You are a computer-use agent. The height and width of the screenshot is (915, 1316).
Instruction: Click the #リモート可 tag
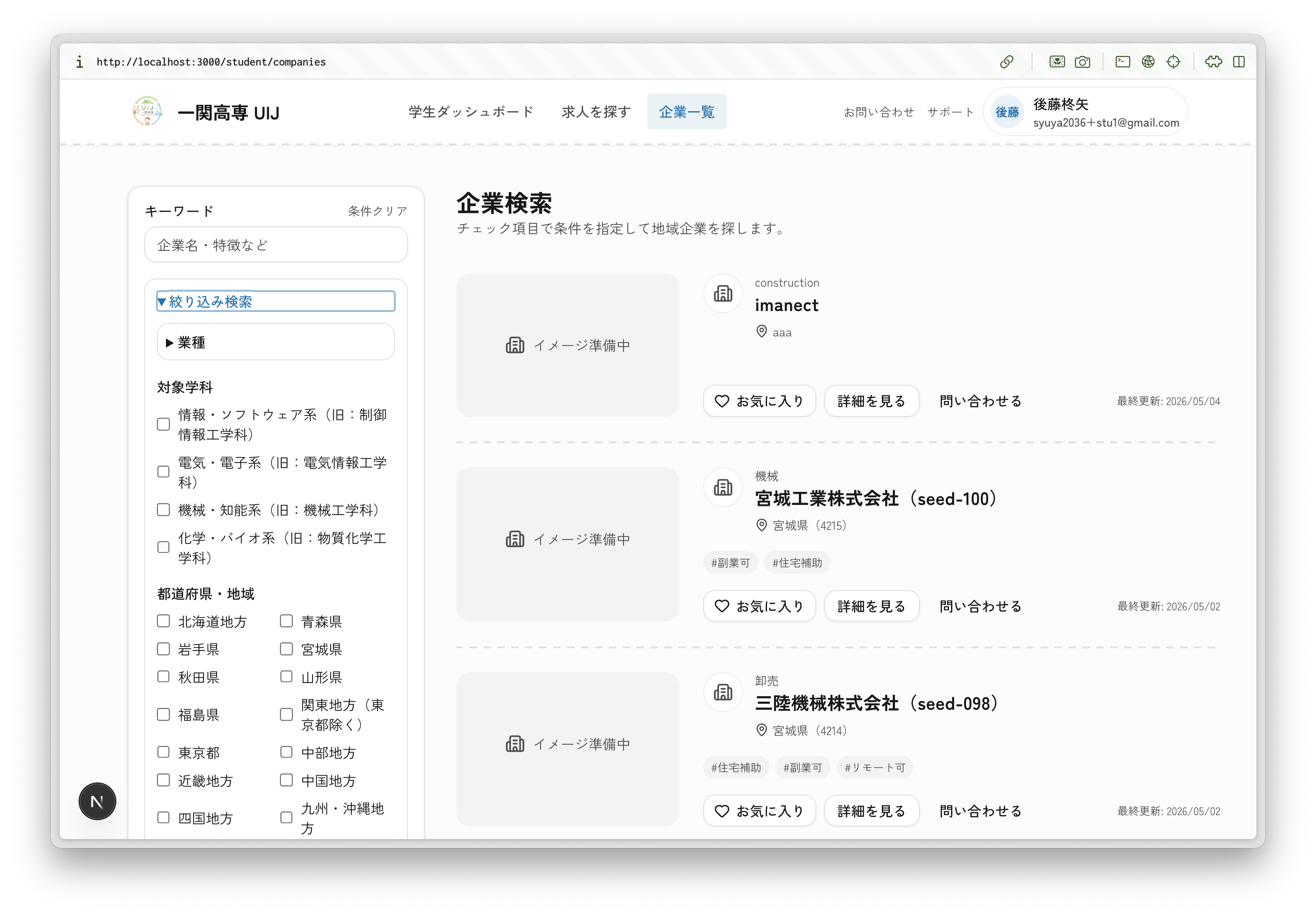[875, 768]
